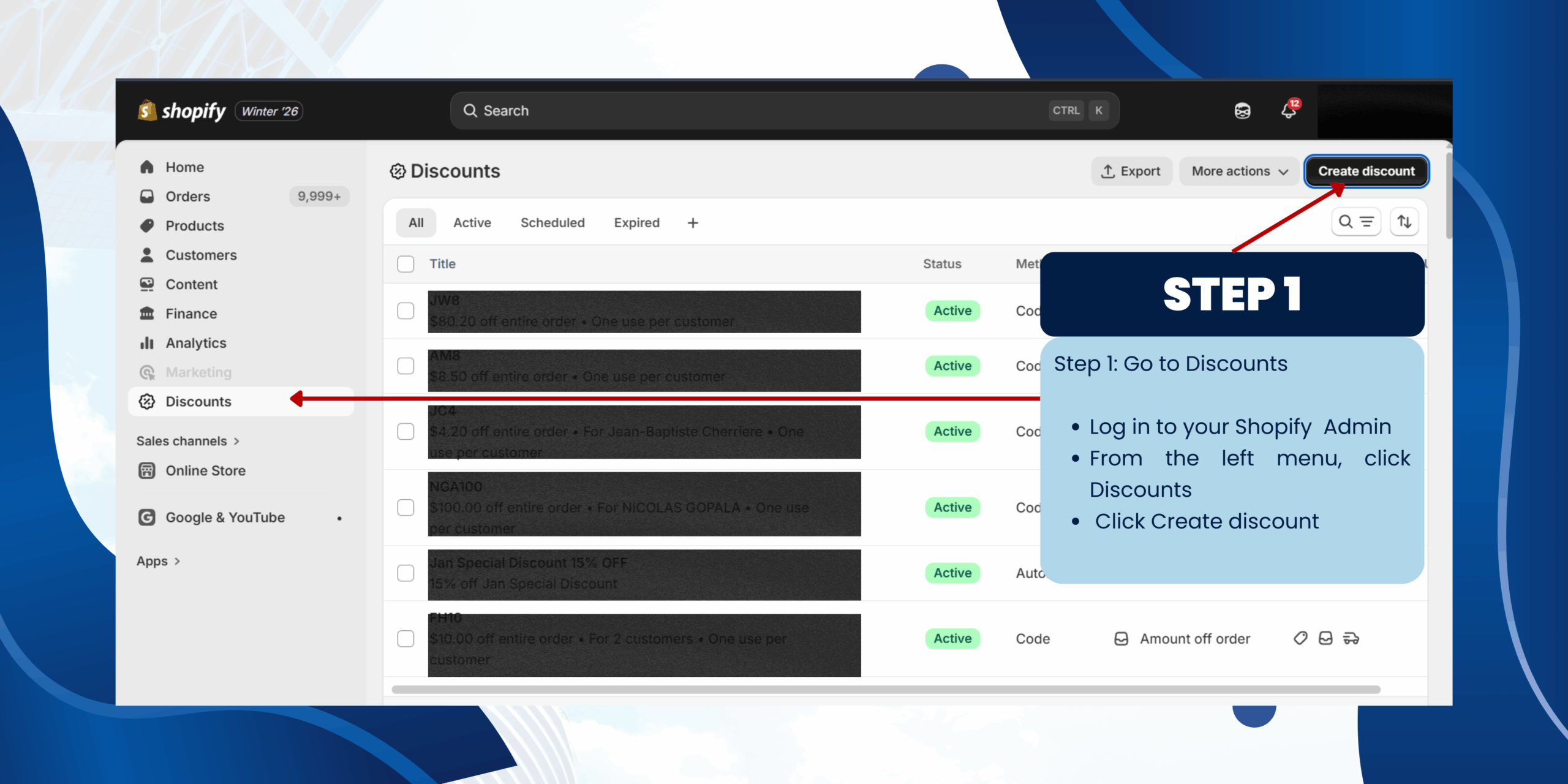The height and width of the screenshot is (784, 1568).
Task: Switch to the Active tab
Action: click(x=472, y=223)
